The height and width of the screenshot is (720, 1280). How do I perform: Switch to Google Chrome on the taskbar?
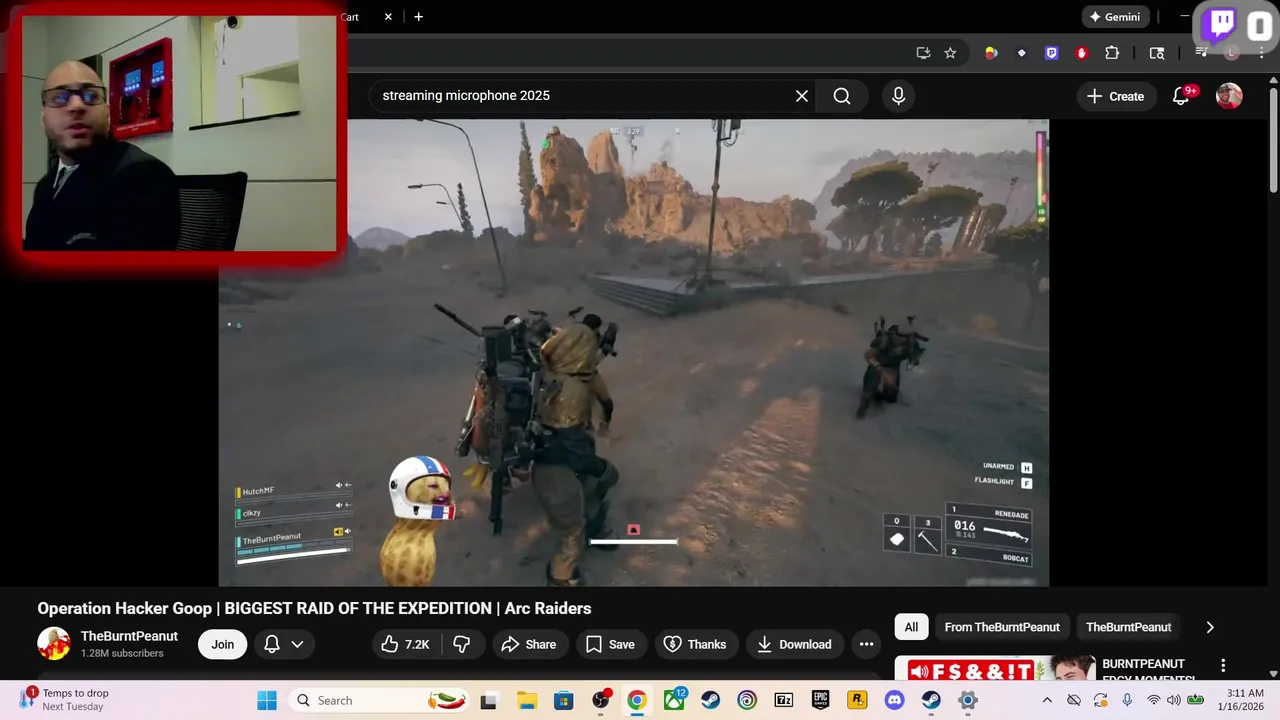click(637, 700)
